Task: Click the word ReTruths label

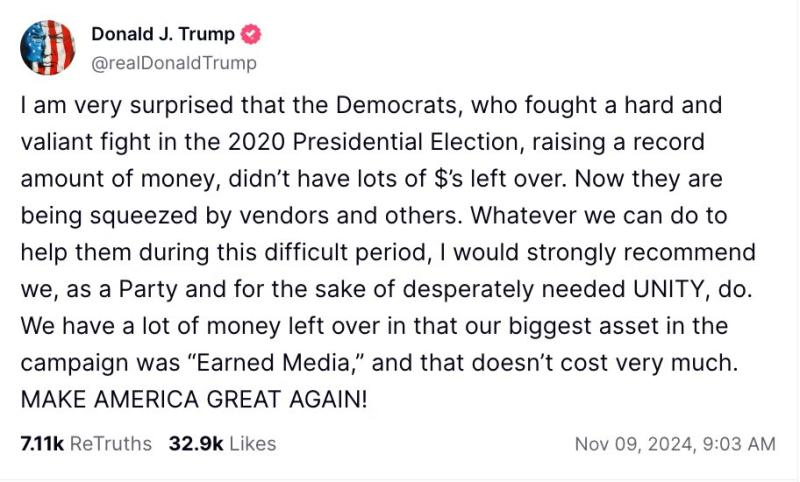Action: [111, 443]
